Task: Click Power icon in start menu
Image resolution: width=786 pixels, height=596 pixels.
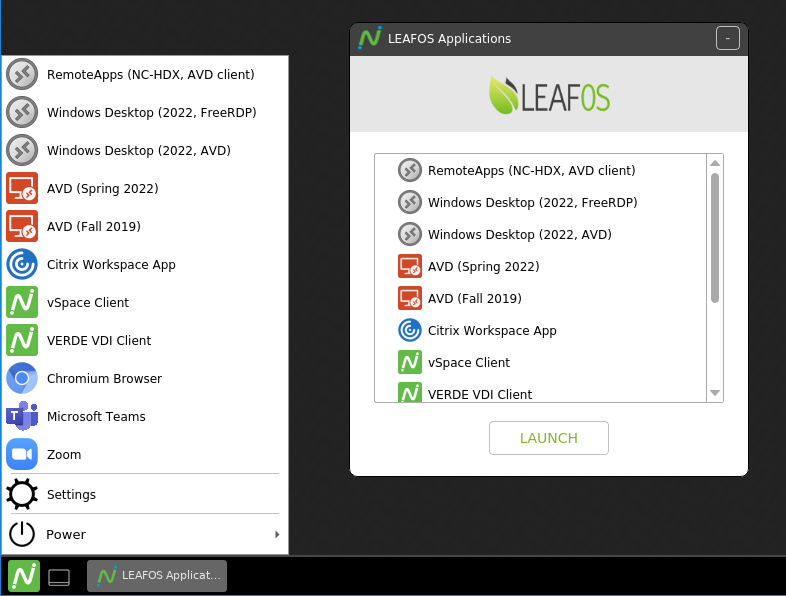Action: (22, 534)
